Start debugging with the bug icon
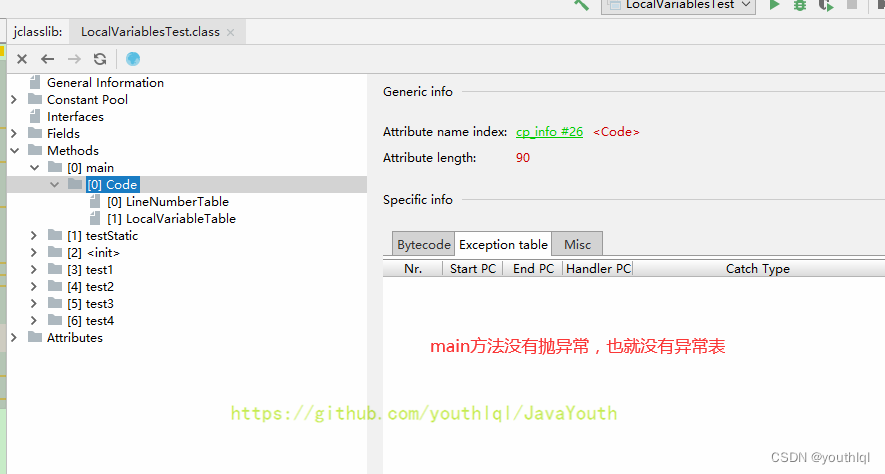The image size is (885, 474). (x=800, y=5)
